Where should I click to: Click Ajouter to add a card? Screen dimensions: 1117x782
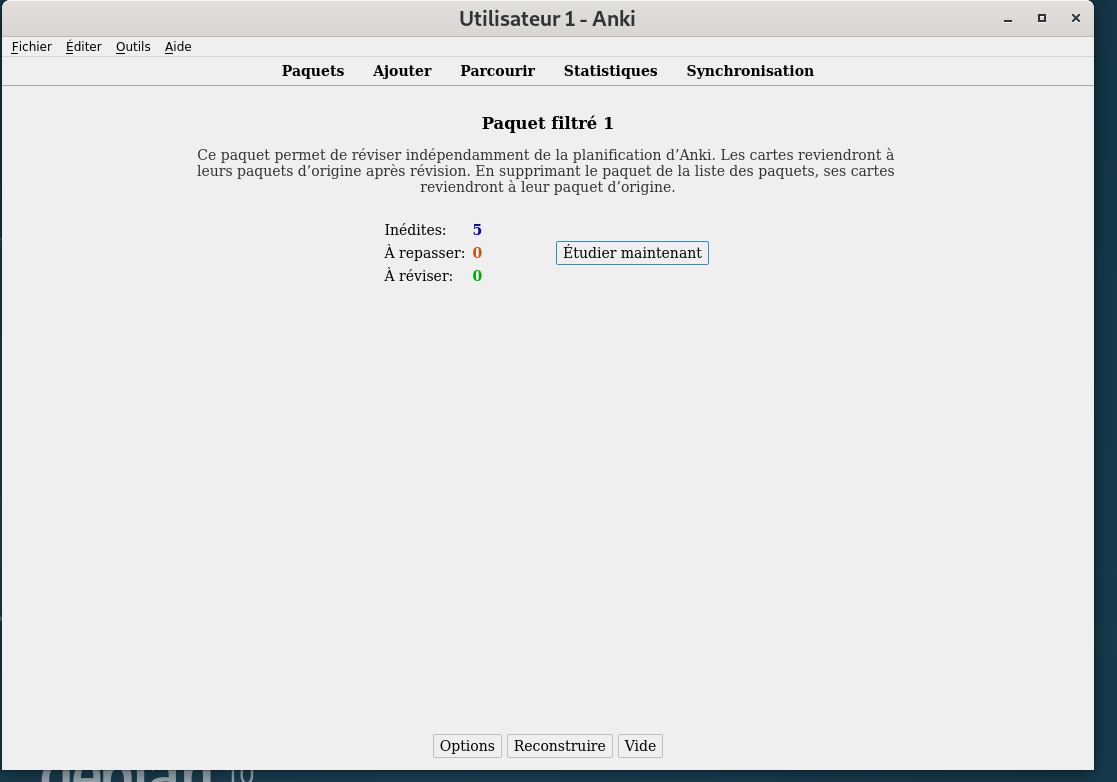pyautogui.click(x=402, y=71)
